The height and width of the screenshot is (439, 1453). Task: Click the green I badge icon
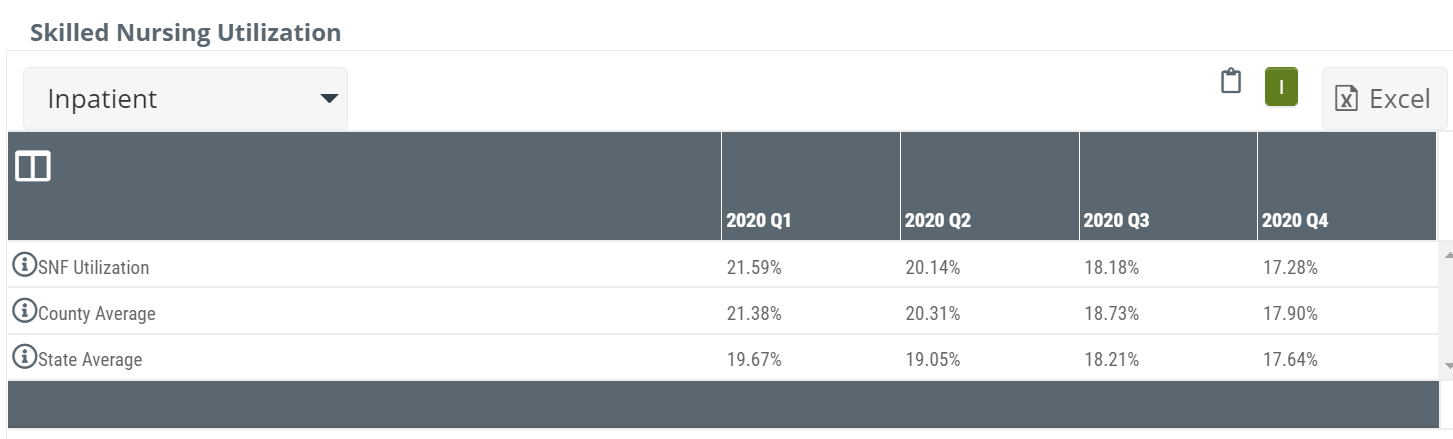[1281, 87]
